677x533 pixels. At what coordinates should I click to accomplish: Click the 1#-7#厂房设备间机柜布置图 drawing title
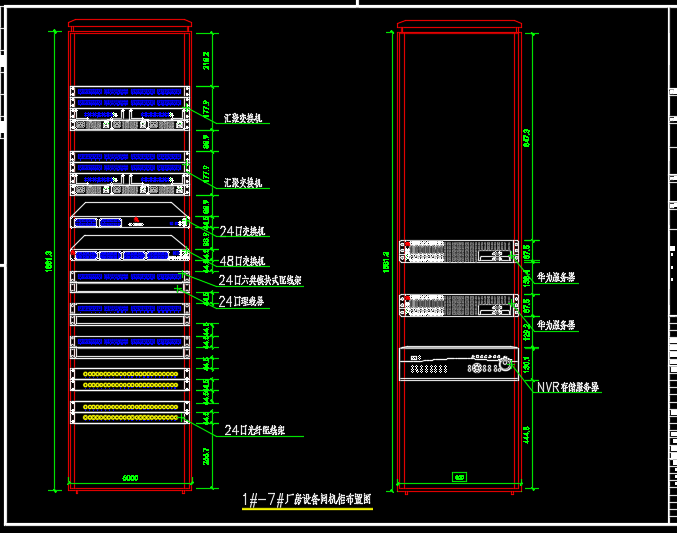tap(307, 499)
